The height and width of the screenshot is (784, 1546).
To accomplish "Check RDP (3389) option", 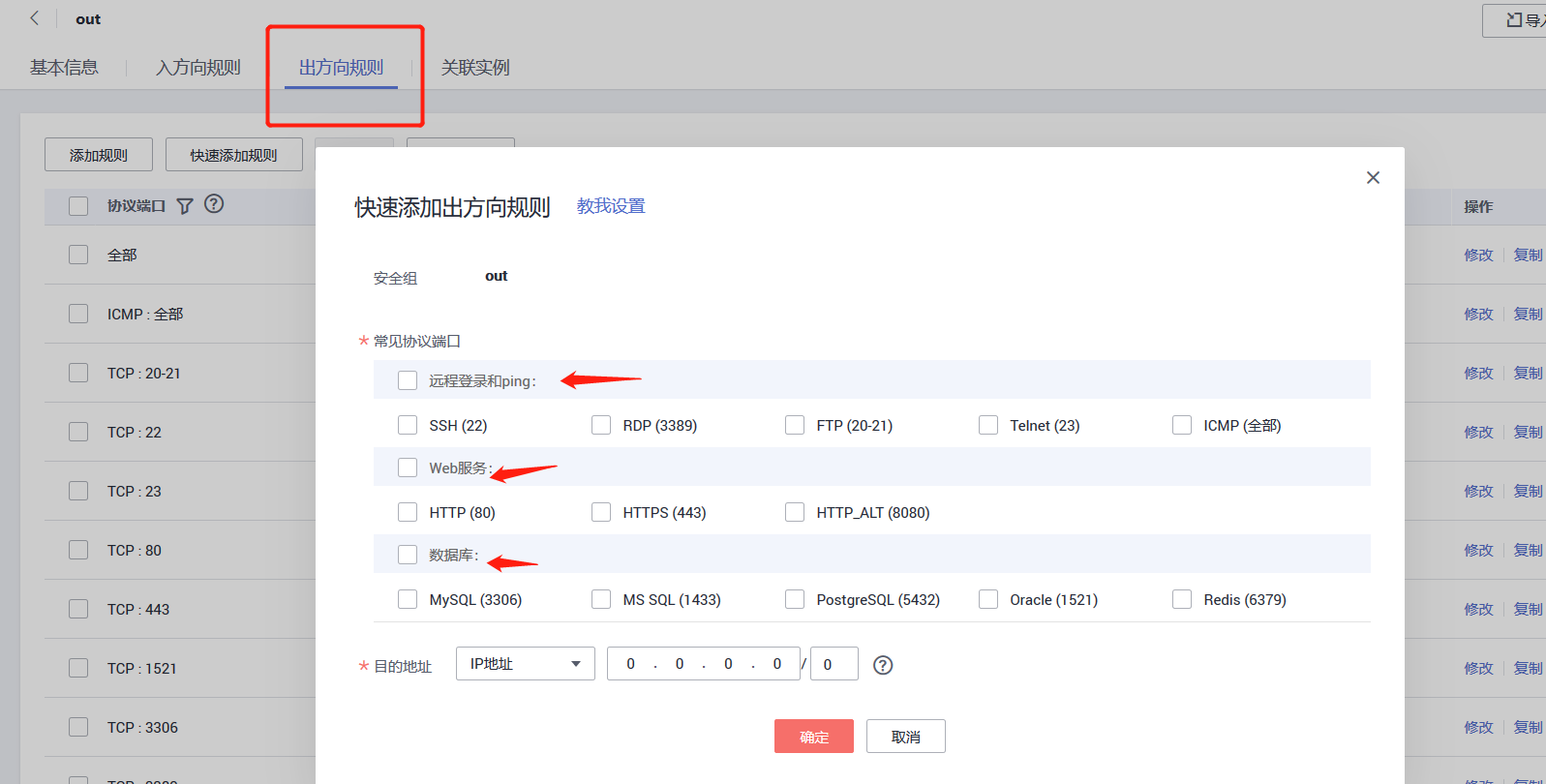I will click(x=601, y=425).
